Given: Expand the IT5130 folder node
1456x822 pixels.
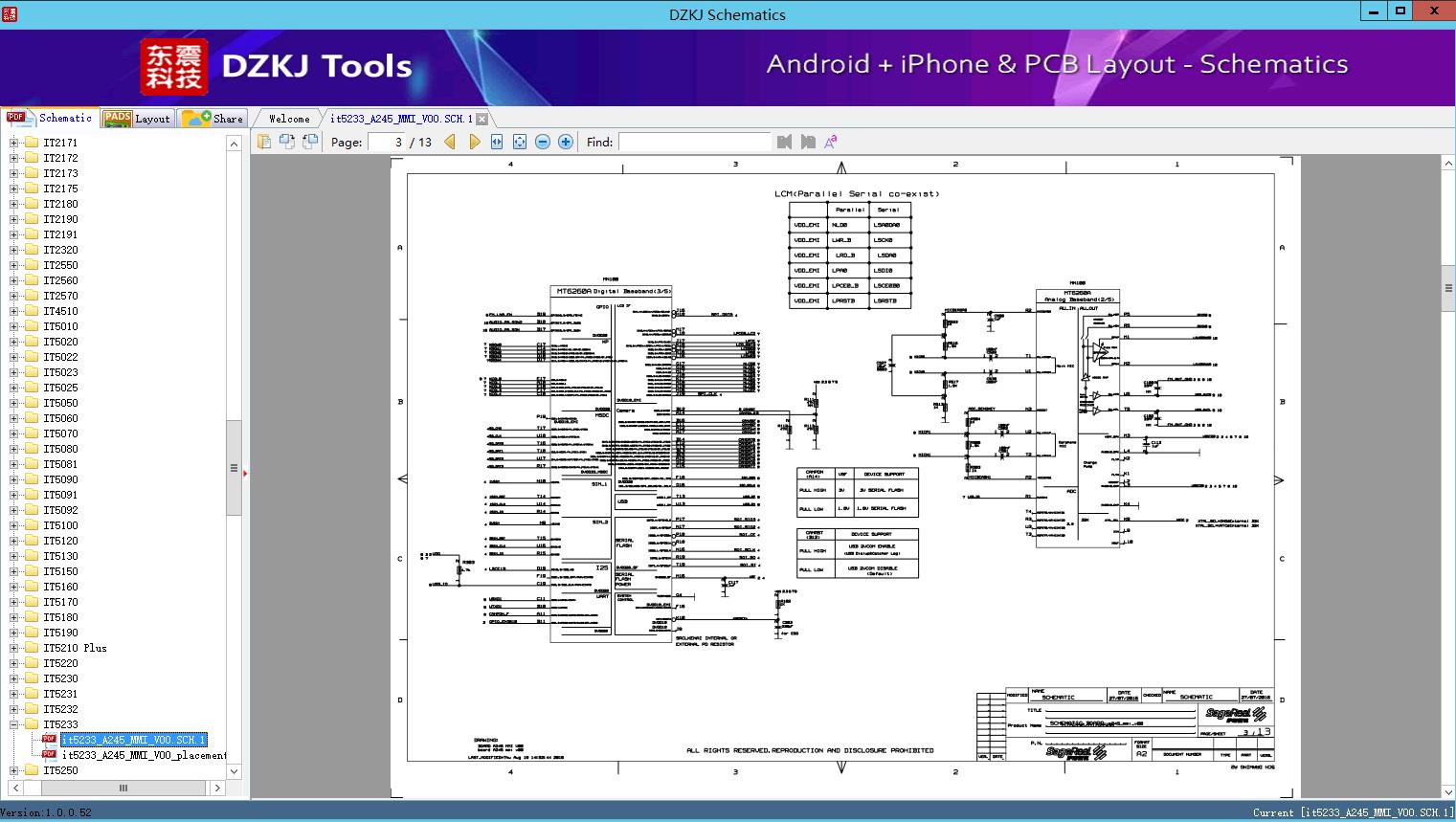Looking at the screenshot, I should tap(13, 556).
